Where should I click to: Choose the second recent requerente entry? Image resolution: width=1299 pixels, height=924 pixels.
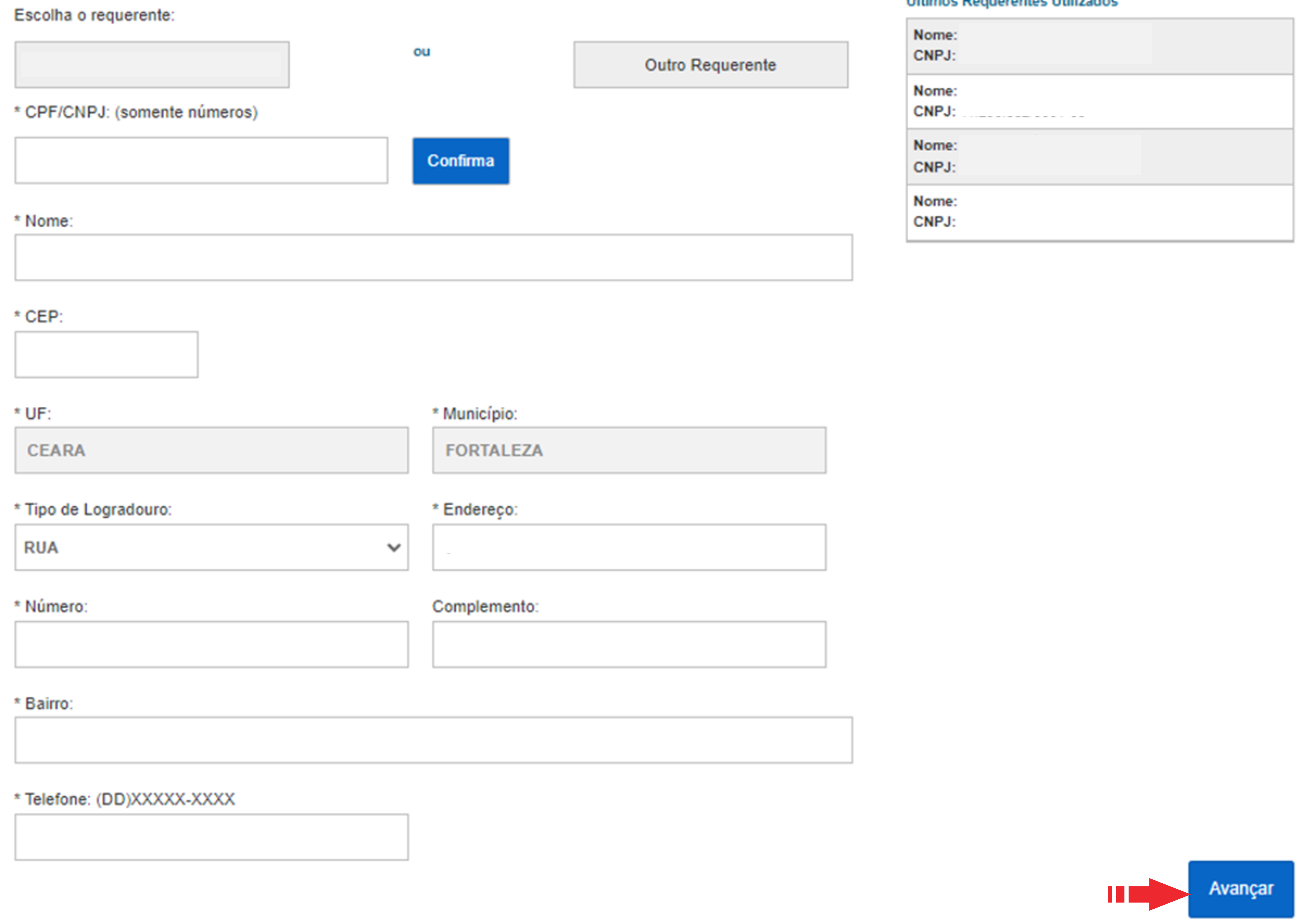1099,101
